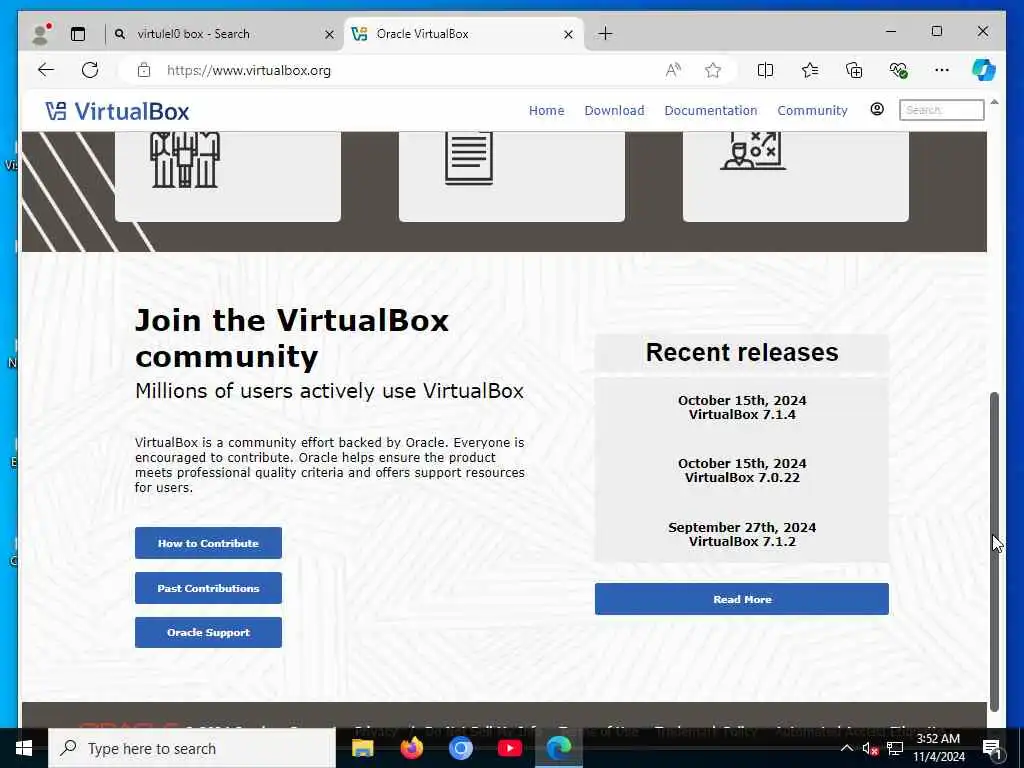1024x768 pixels.
Task: Open the Favorites list icon
Action: click(x=810, y=70)
